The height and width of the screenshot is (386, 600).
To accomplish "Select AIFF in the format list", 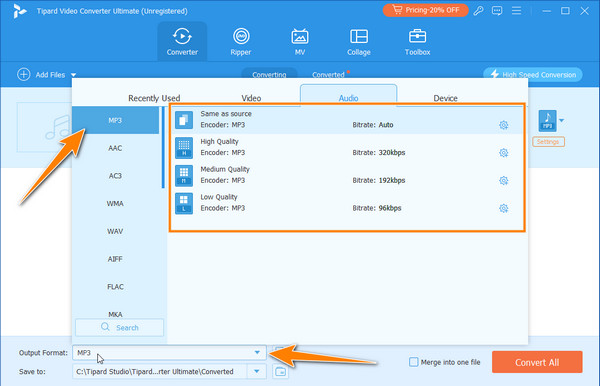I will pyautogui.click(x=115, y=259).
